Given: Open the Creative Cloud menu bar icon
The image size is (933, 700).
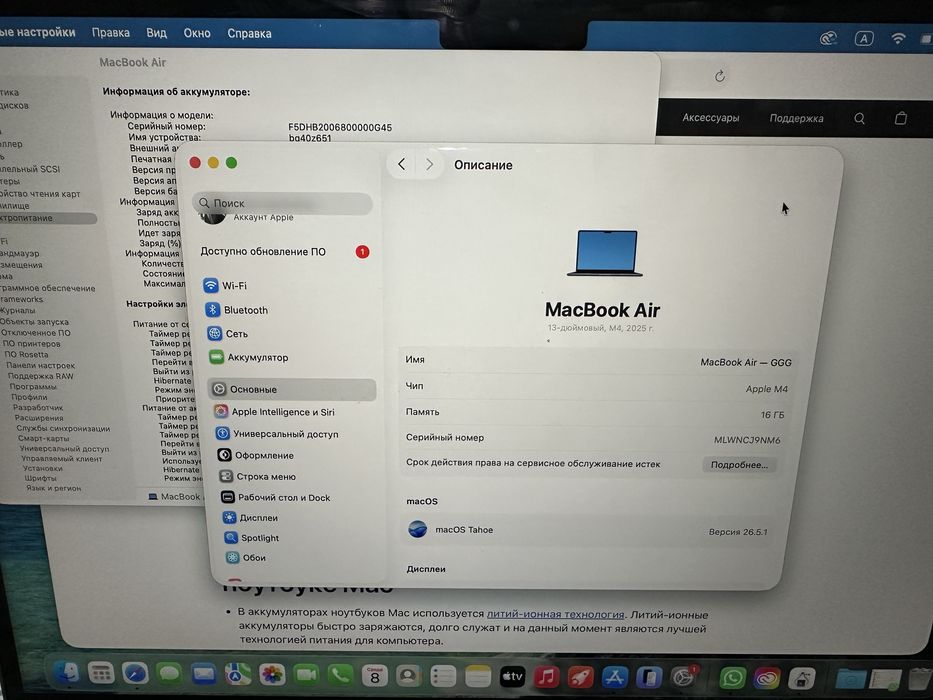Looking at the screenshot, I should [x=828, y=39].
